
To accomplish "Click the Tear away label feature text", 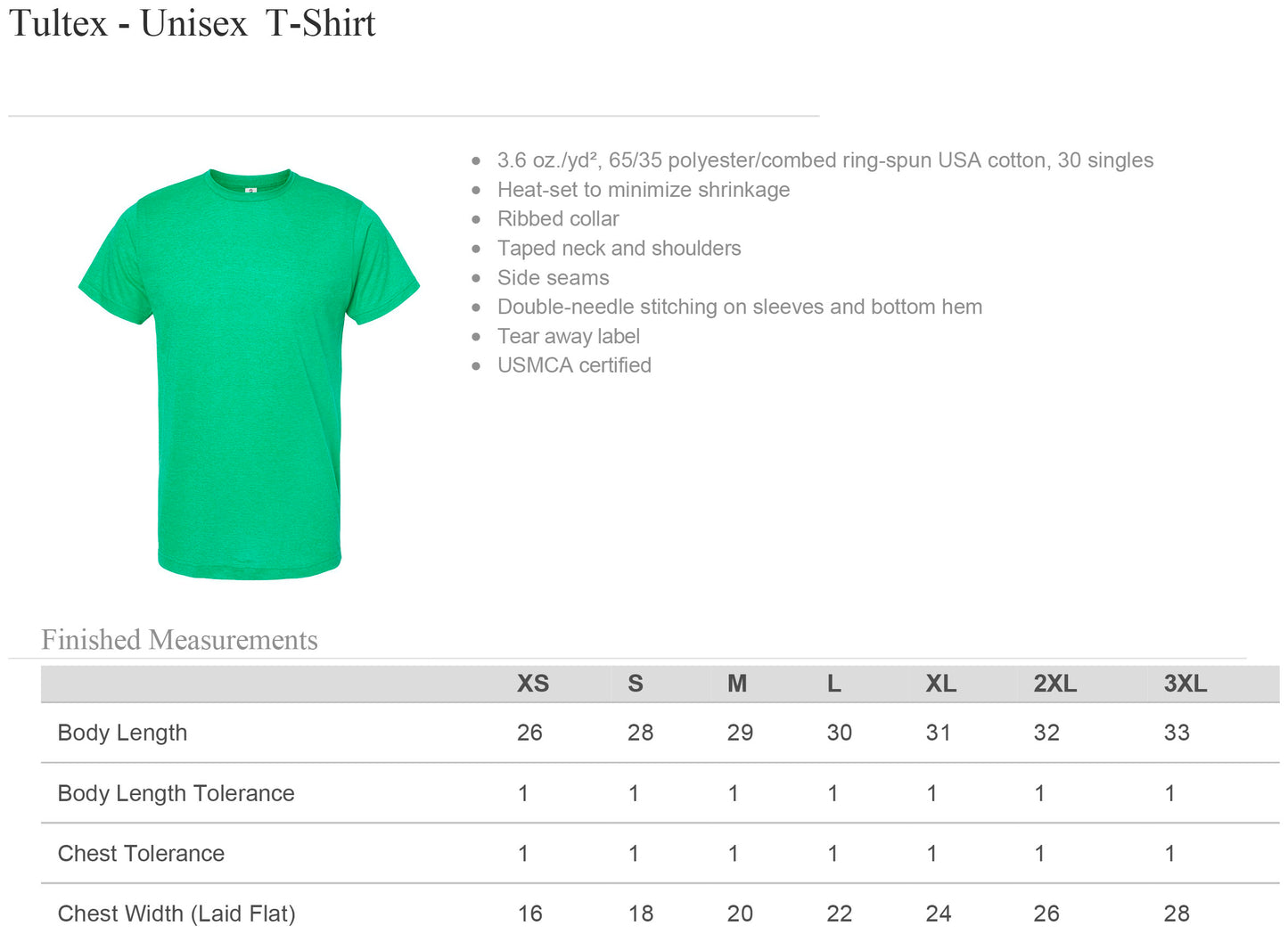I will click(569, 336).
